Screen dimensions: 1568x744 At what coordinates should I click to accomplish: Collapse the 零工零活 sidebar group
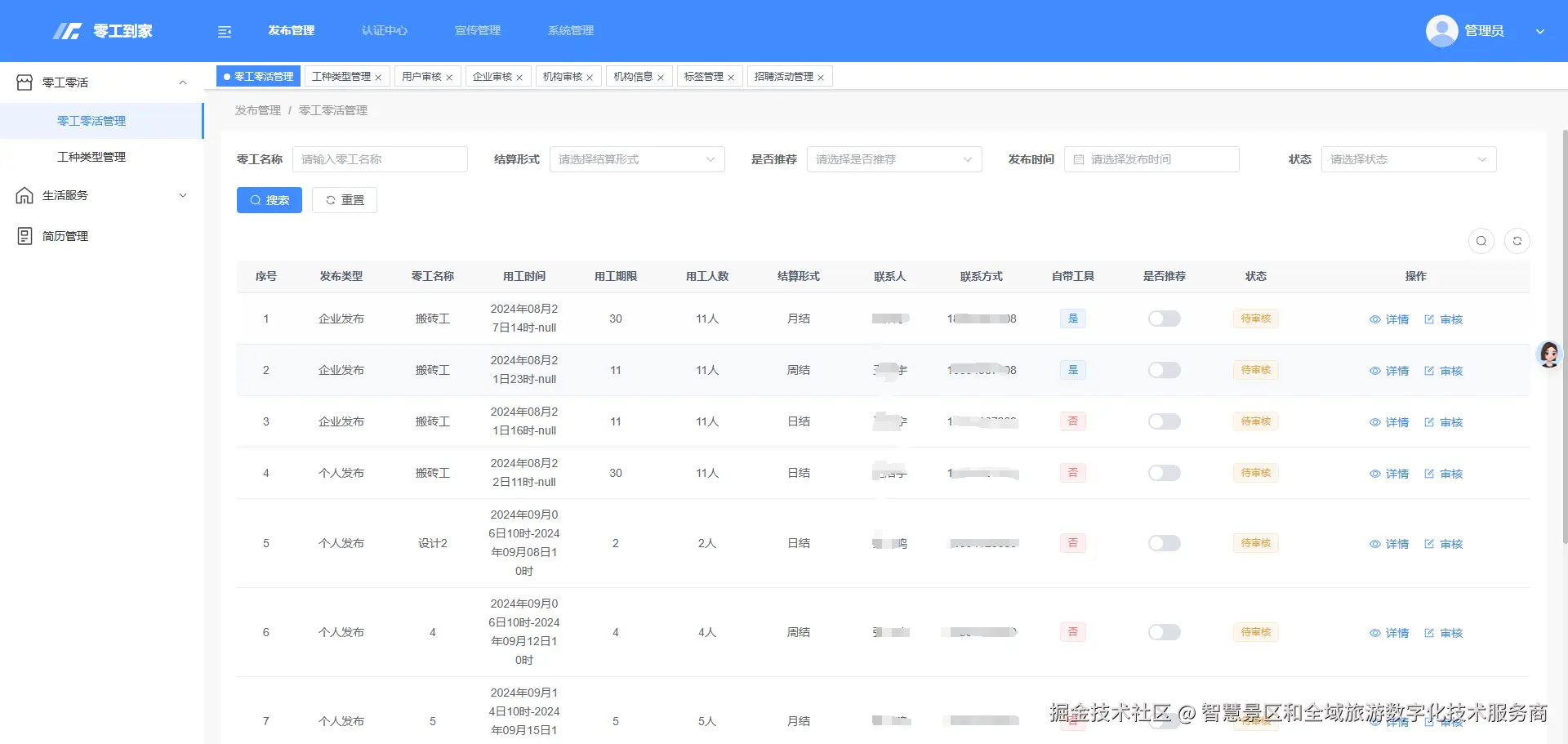pos(182,82)
